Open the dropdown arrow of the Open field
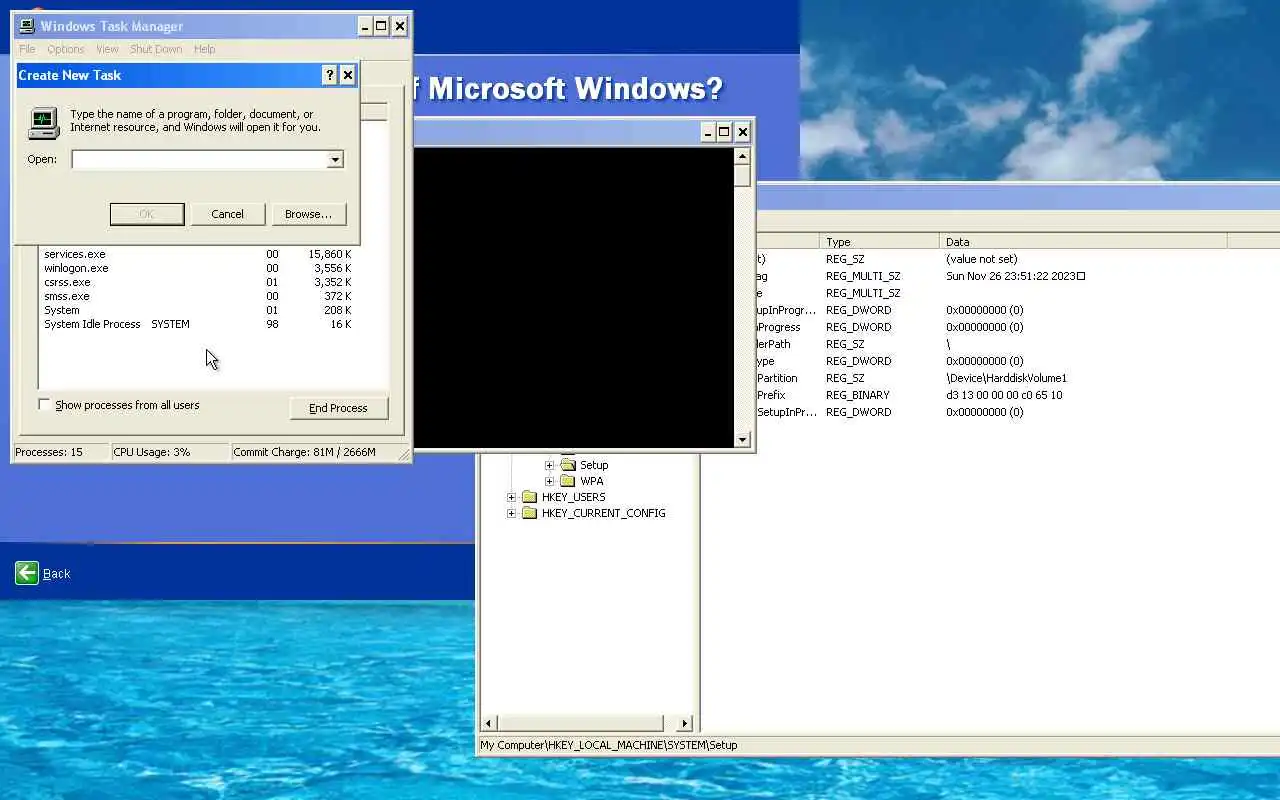The width and height of the screenshot is (1280, 800). tap(335, 160)
